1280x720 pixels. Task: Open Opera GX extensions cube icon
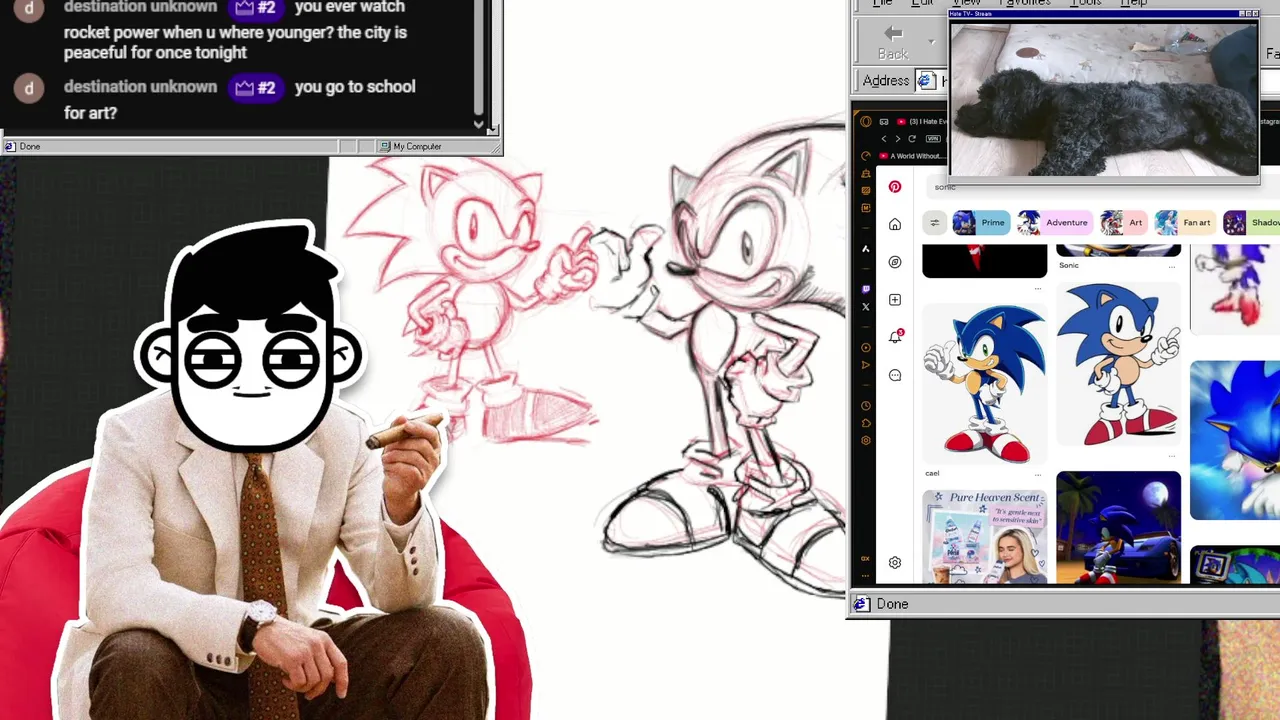866,423
